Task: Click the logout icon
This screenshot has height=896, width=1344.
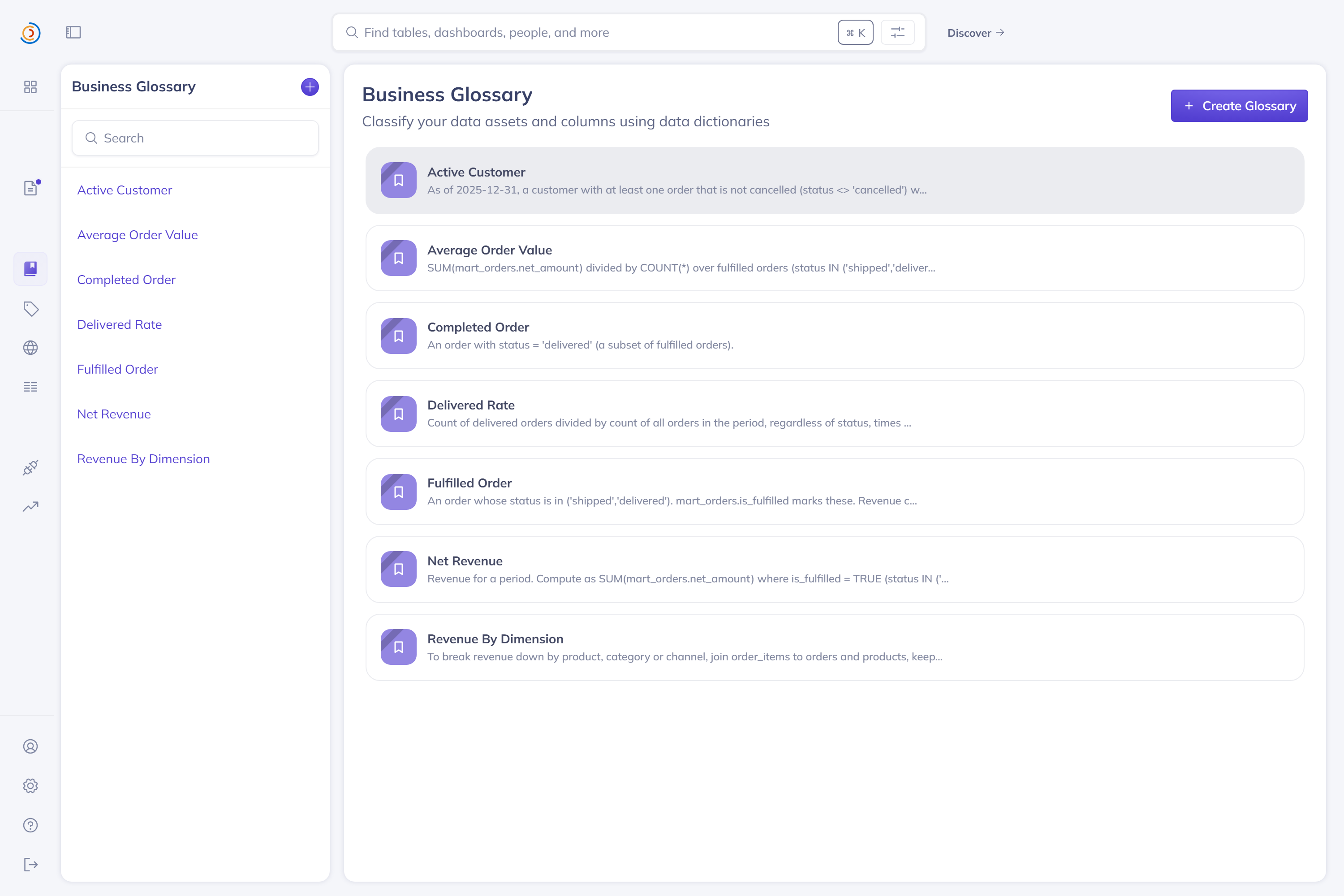Action: tap(30, 865)
